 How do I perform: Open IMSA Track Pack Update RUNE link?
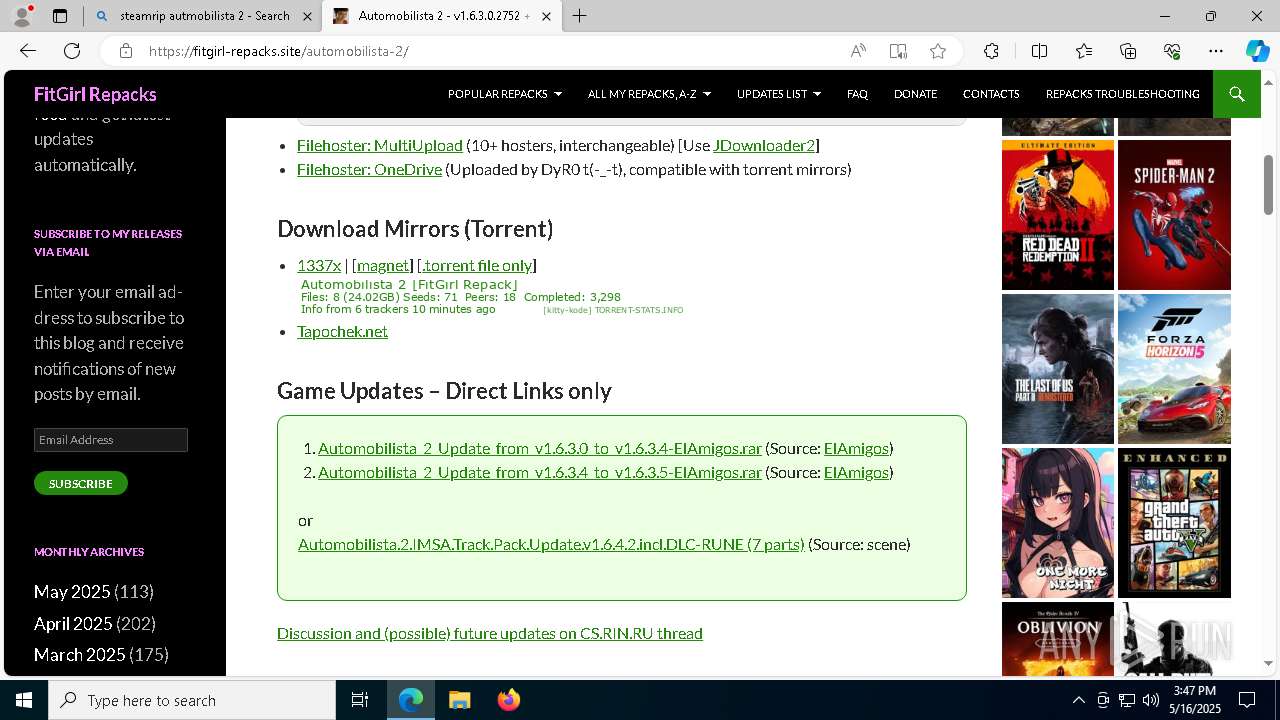tap(551, 544)
